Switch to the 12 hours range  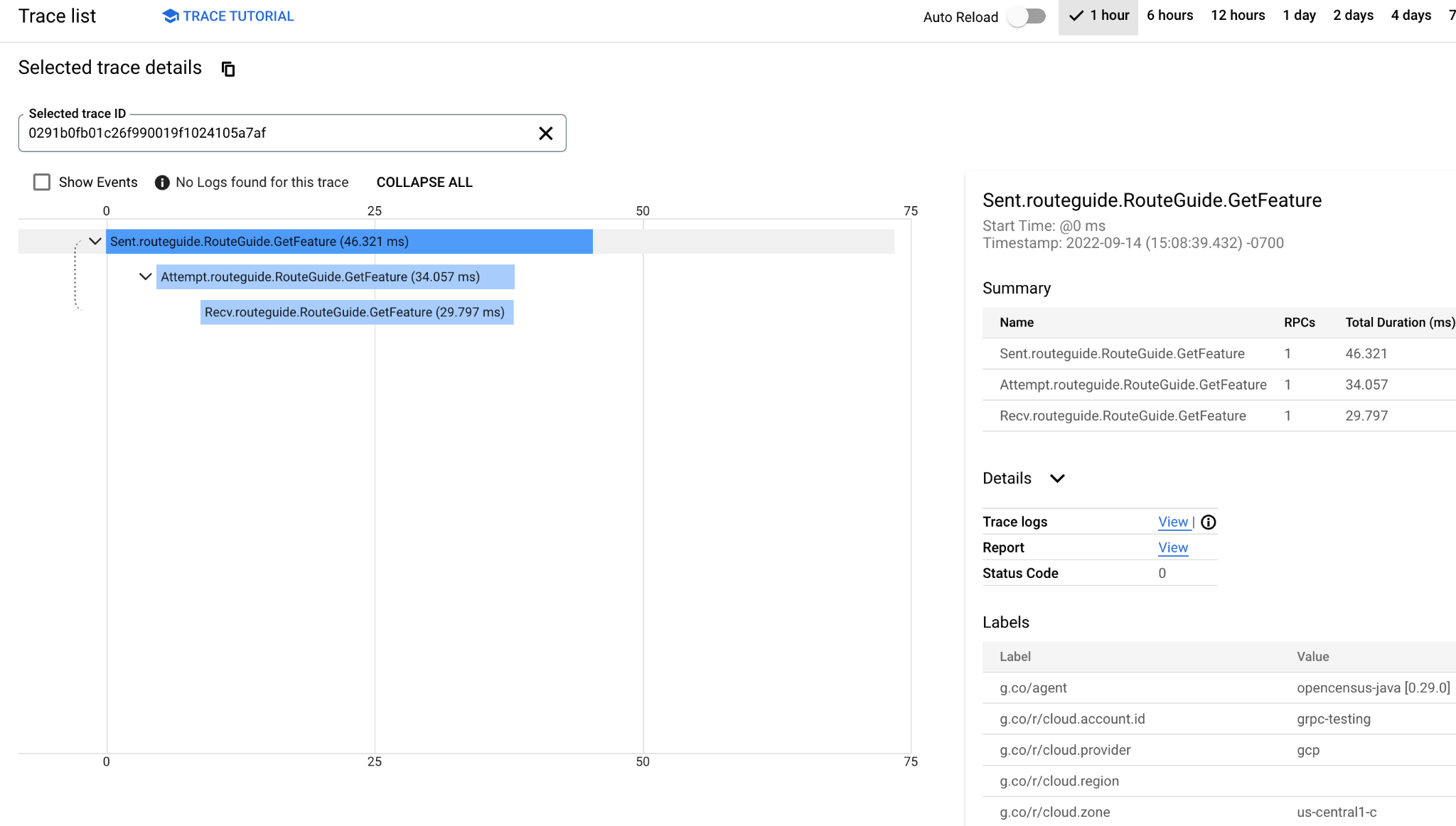click(1238, 16)
